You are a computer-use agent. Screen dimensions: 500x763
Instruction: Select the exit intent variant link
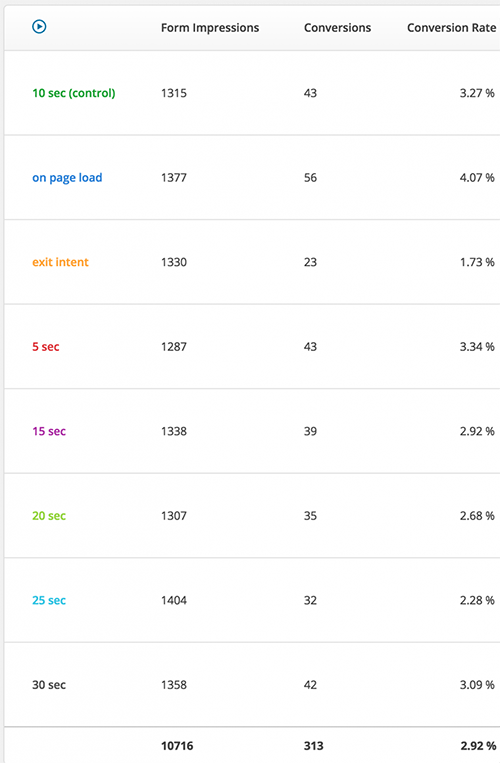point(60,262)
